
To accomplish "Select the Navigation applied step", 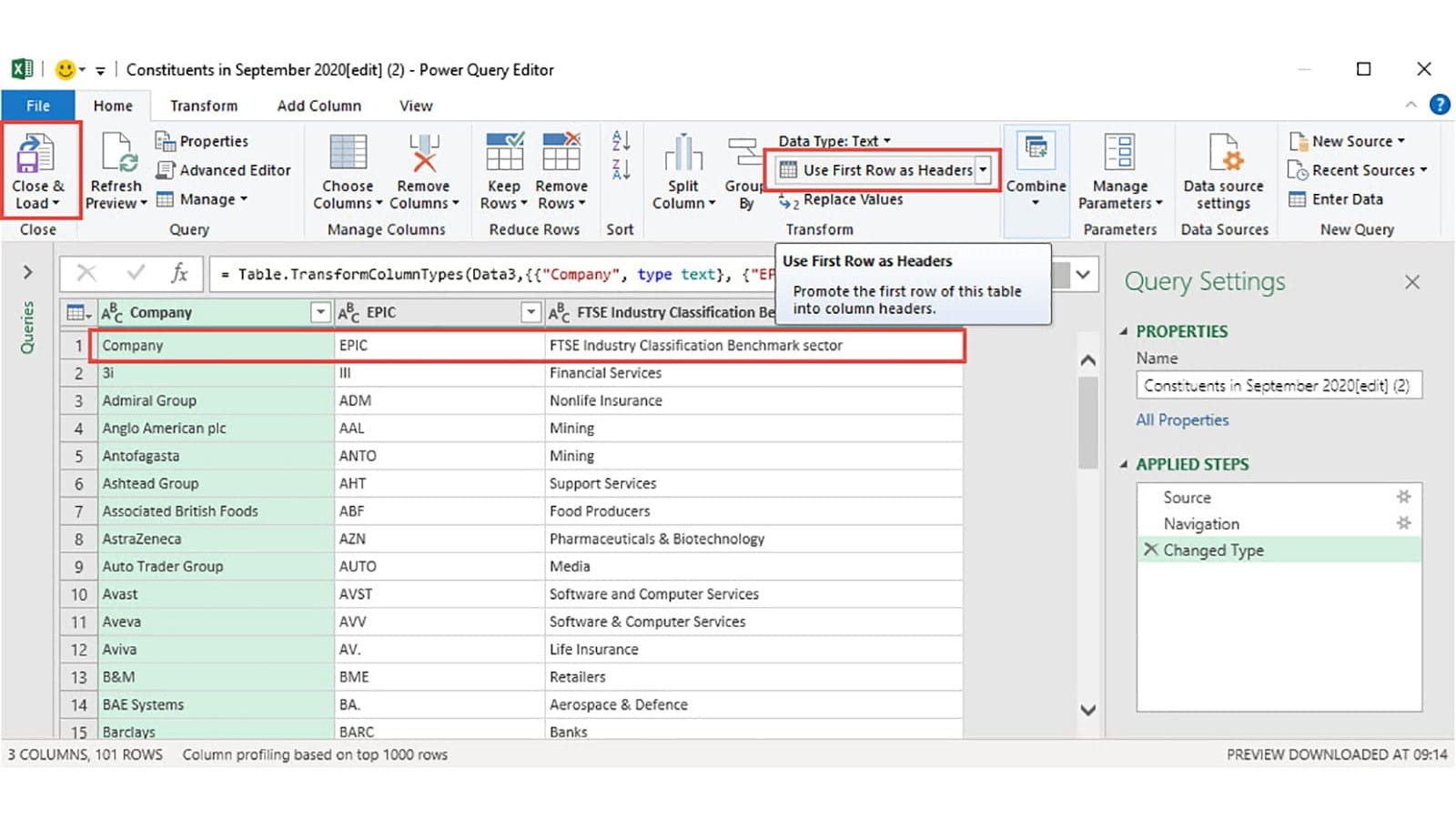I will click(x=1201, y=524).
